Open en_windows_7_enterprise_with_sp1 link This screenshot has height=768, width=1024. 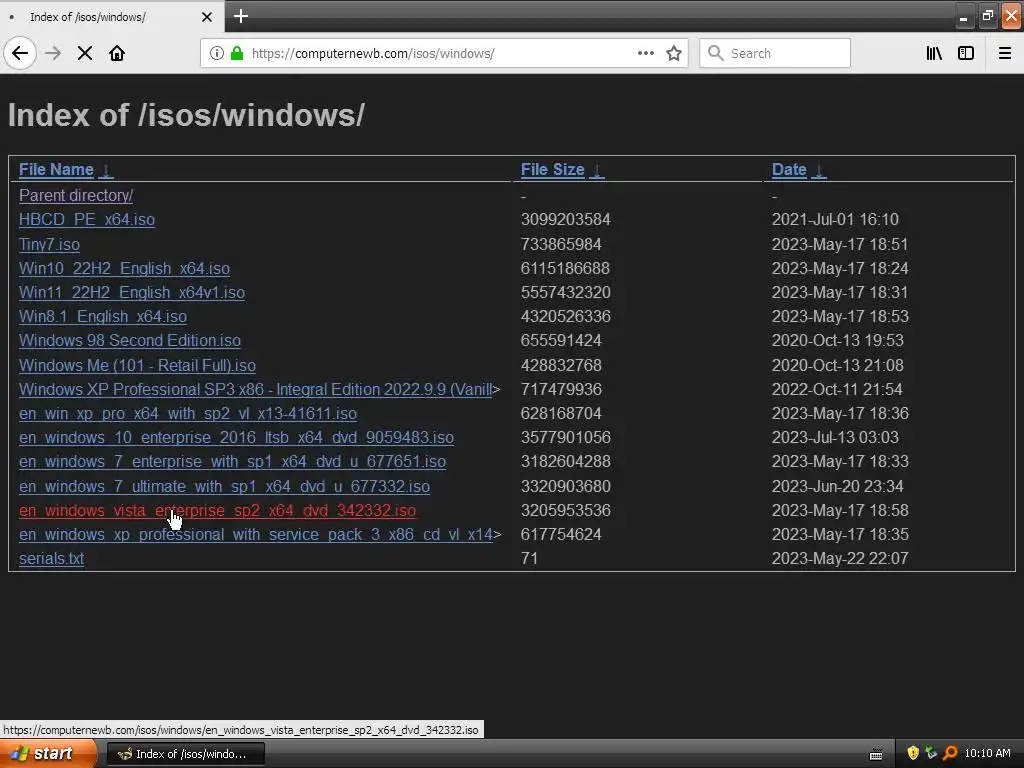232,462
